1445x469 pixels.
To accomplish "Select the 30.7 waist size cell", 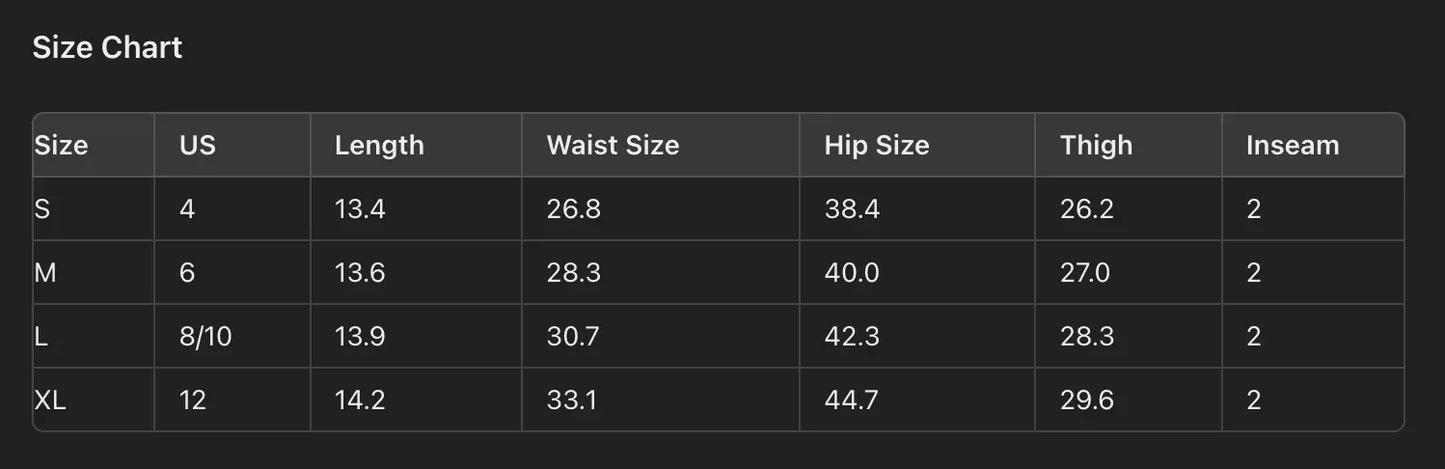I will 572,337.
